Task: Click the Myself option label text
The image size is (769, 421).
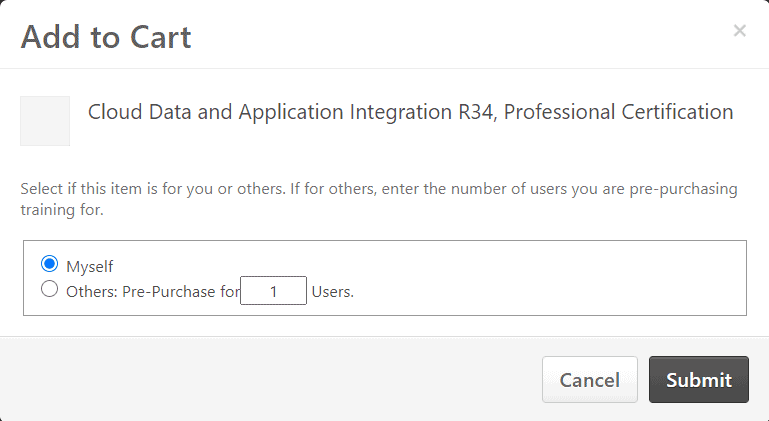Action: click(x=90, y=266)
